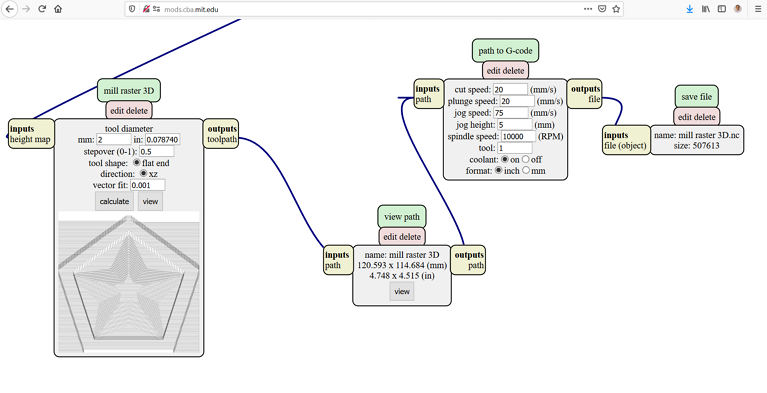Turn coolant off radio button
Viewport: 767px width, 393px height.
(x=525, y=159)
